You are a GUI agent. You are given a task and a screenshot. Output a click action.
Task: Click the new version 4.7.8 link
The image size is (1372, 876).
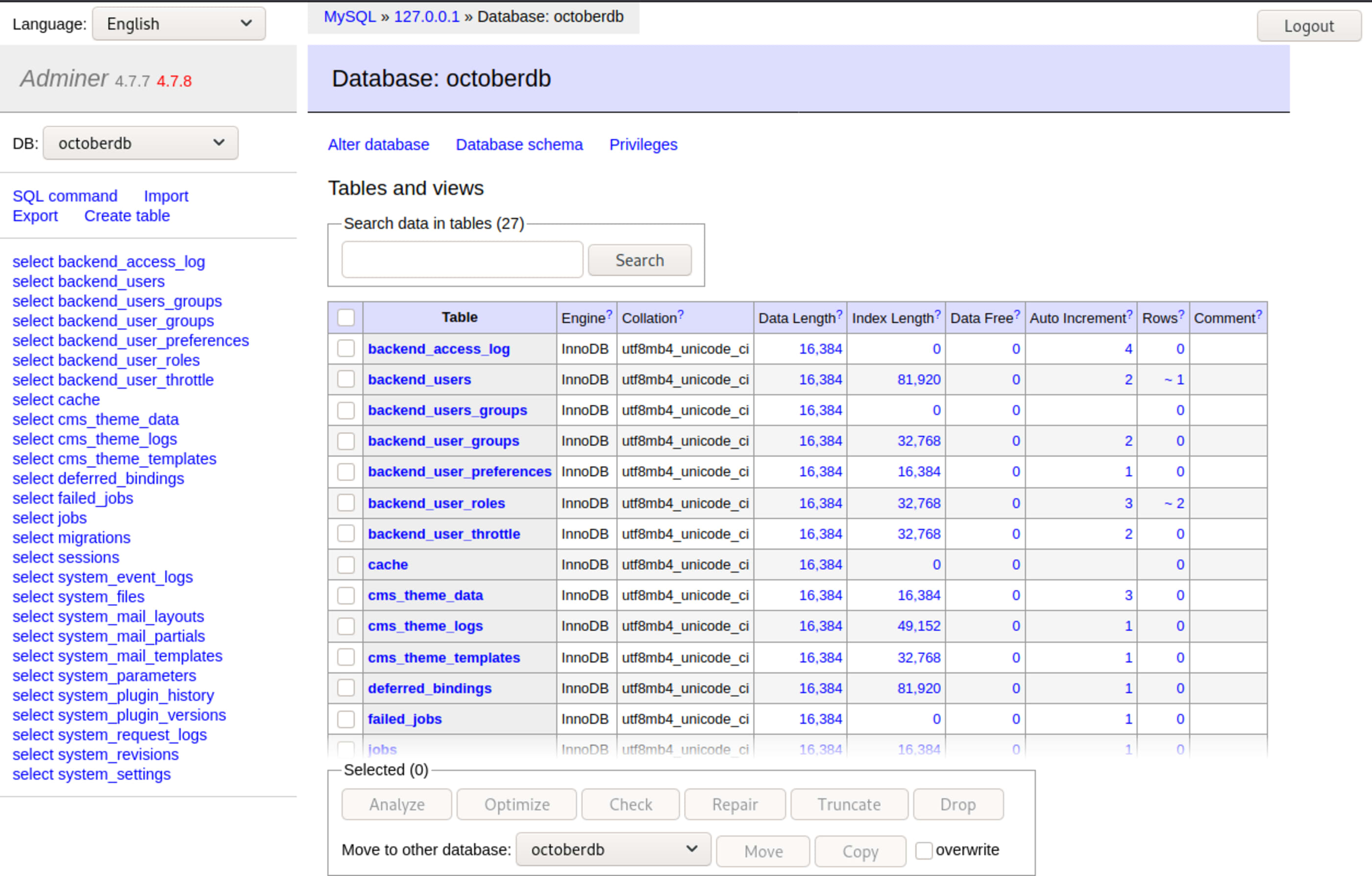[x=174, y=81]
